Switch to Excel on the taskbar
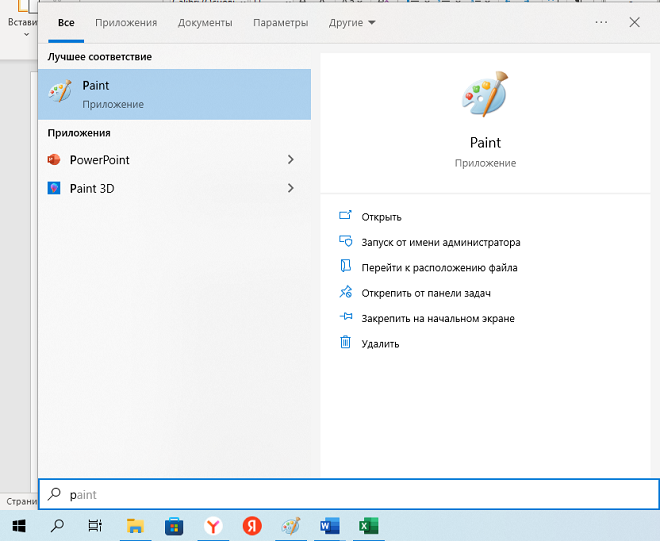The width and height of the screenshot is (660, 541). tap(369, 526)
